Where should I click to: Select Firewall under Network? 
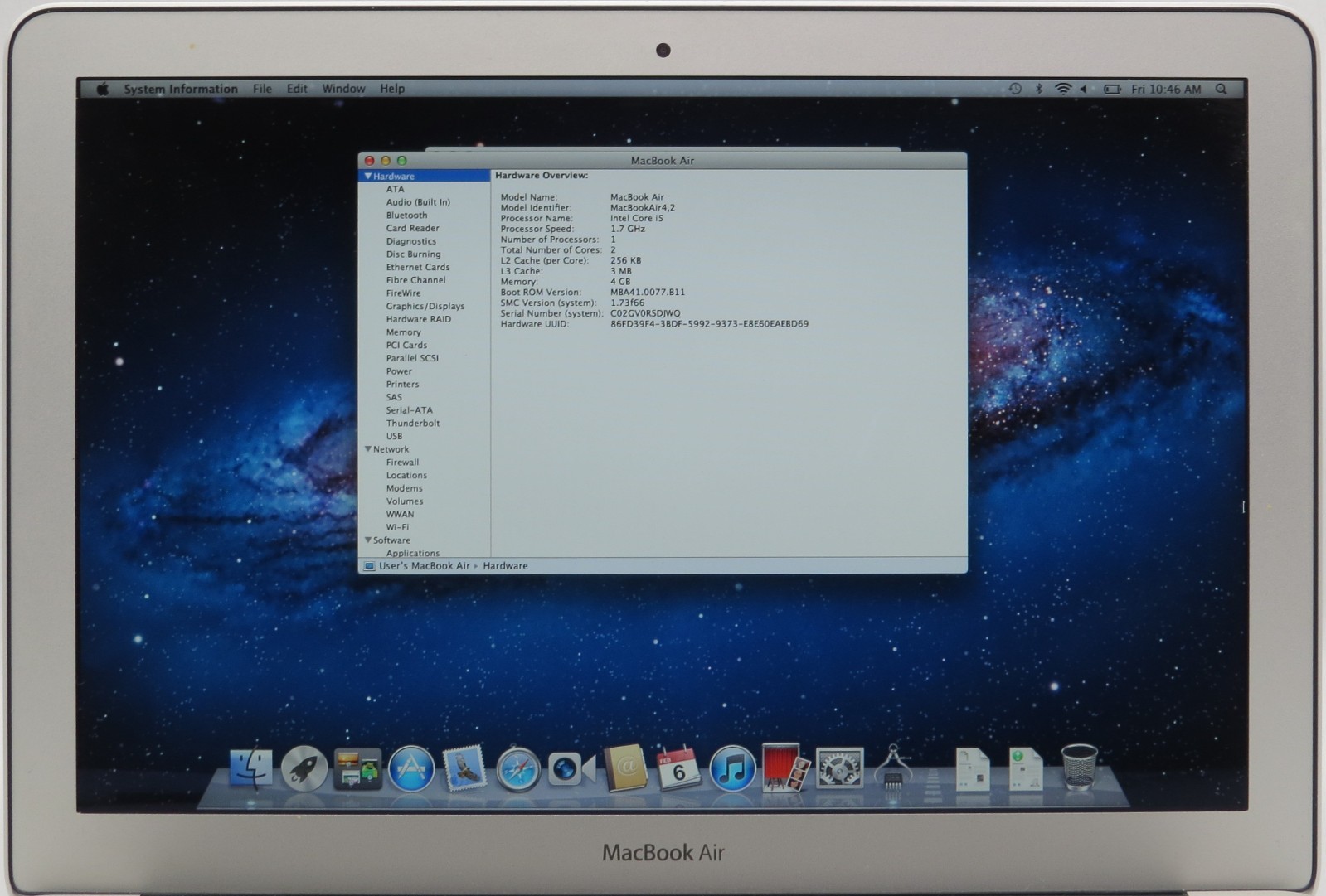pos(402,463)
